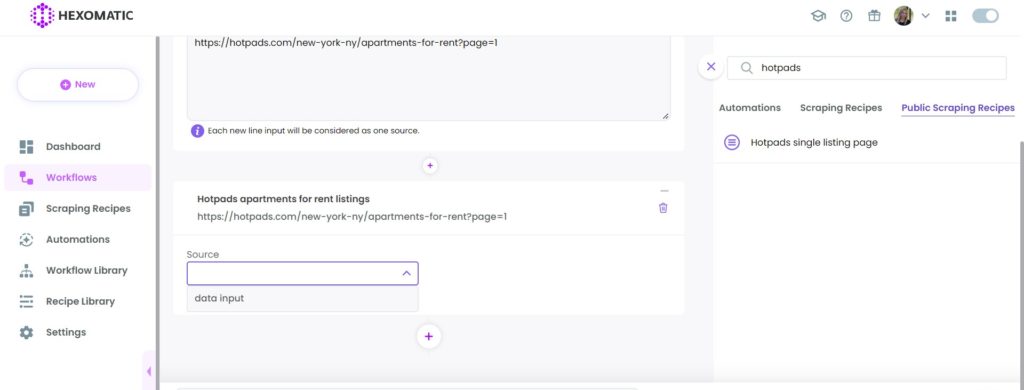Add a step with the large plus button
This screenshot has width=1024, height=390.
click(x=428, y=336)
